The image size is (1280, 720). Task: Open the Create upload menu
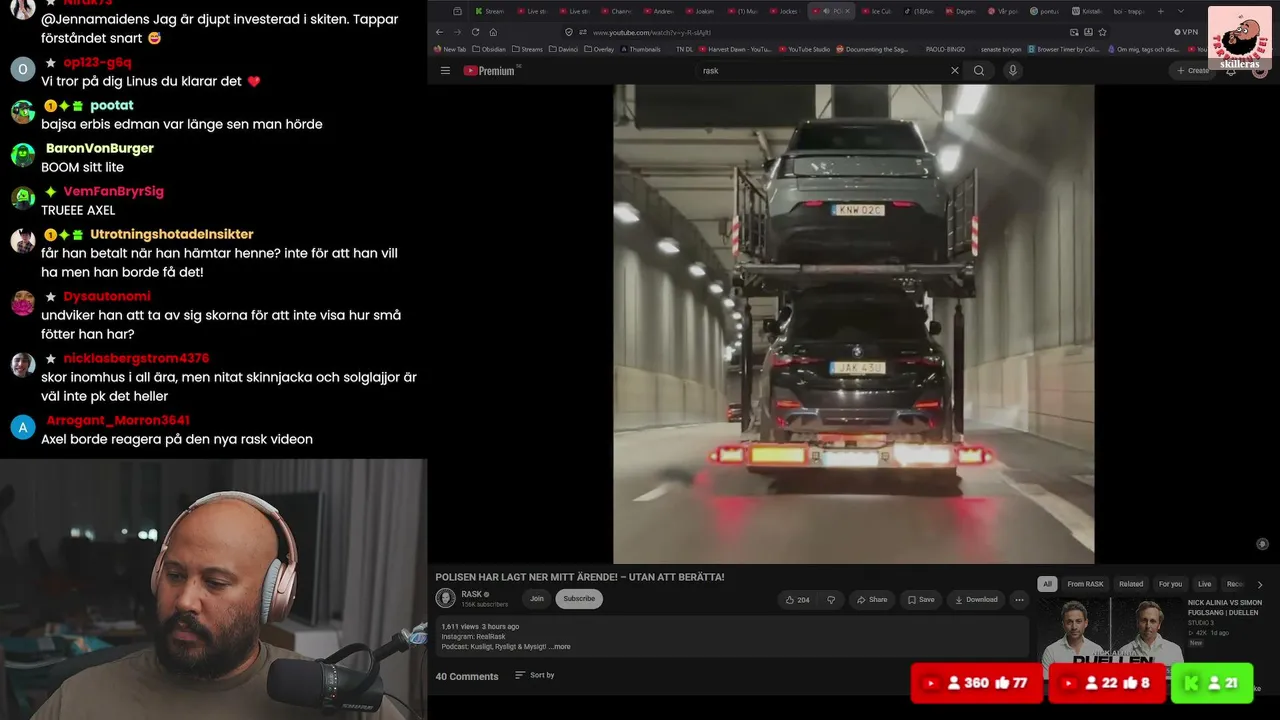coord(1193,70)
